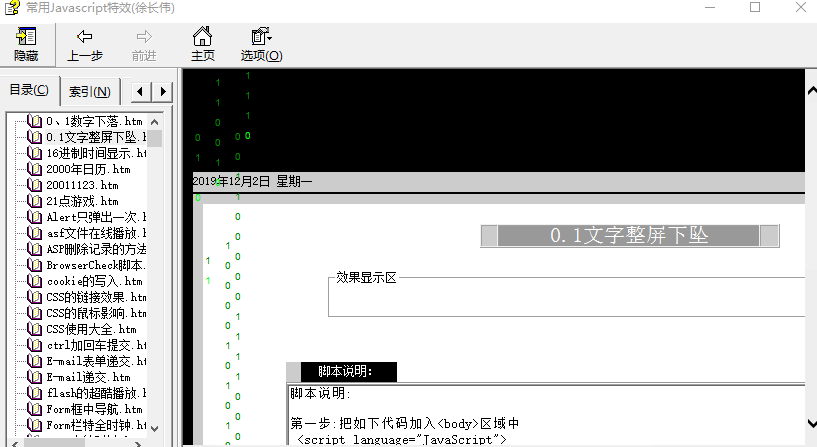The width and height of the screenshot is (817, 447).
Task: Open the 2000年日历.htm topic
Action: click(x=82, y=169)
